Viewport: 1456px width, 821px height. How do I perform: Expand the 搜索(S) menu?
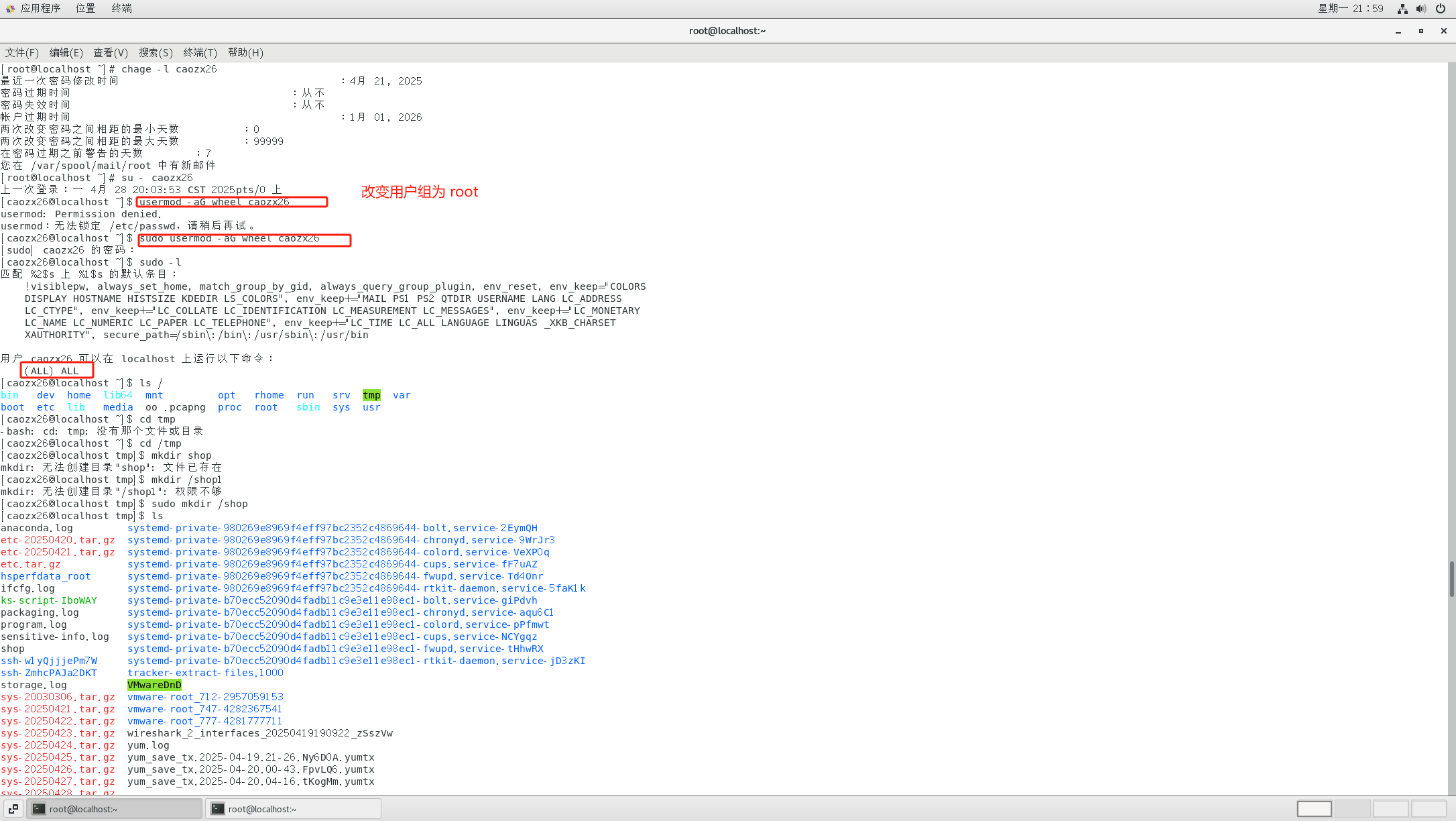pyautogui.click(x=156, y=52)
